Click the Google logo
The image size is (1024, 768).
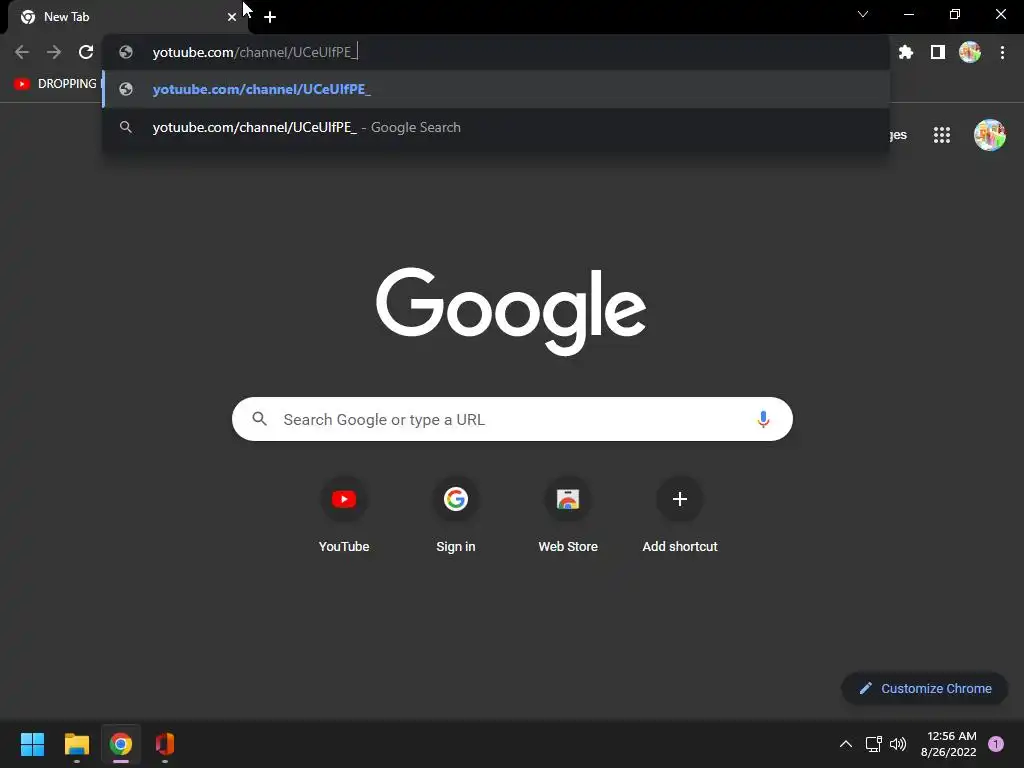click(511, 311)
